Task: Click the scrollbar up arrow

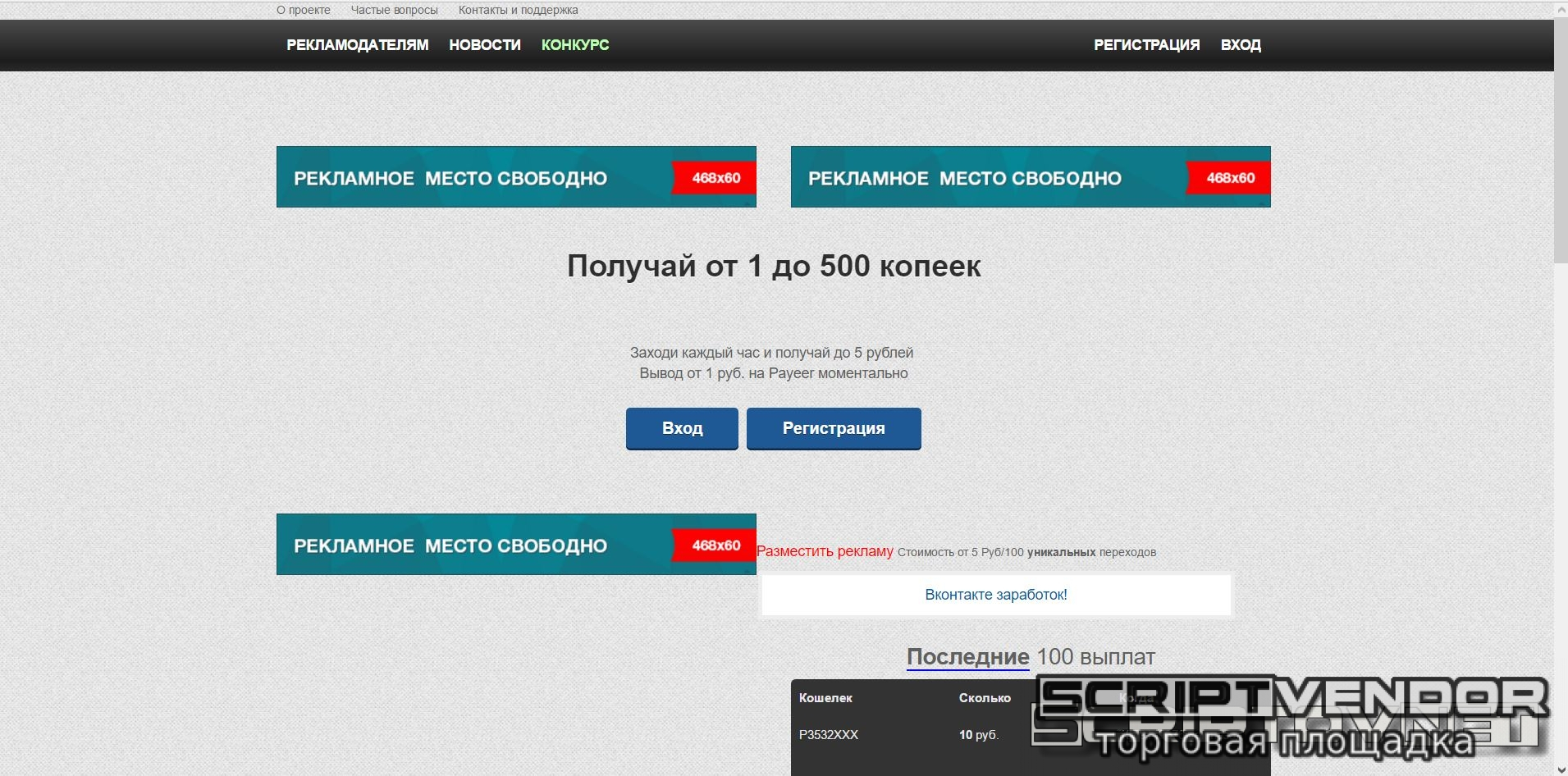Action: point(1561,9)
